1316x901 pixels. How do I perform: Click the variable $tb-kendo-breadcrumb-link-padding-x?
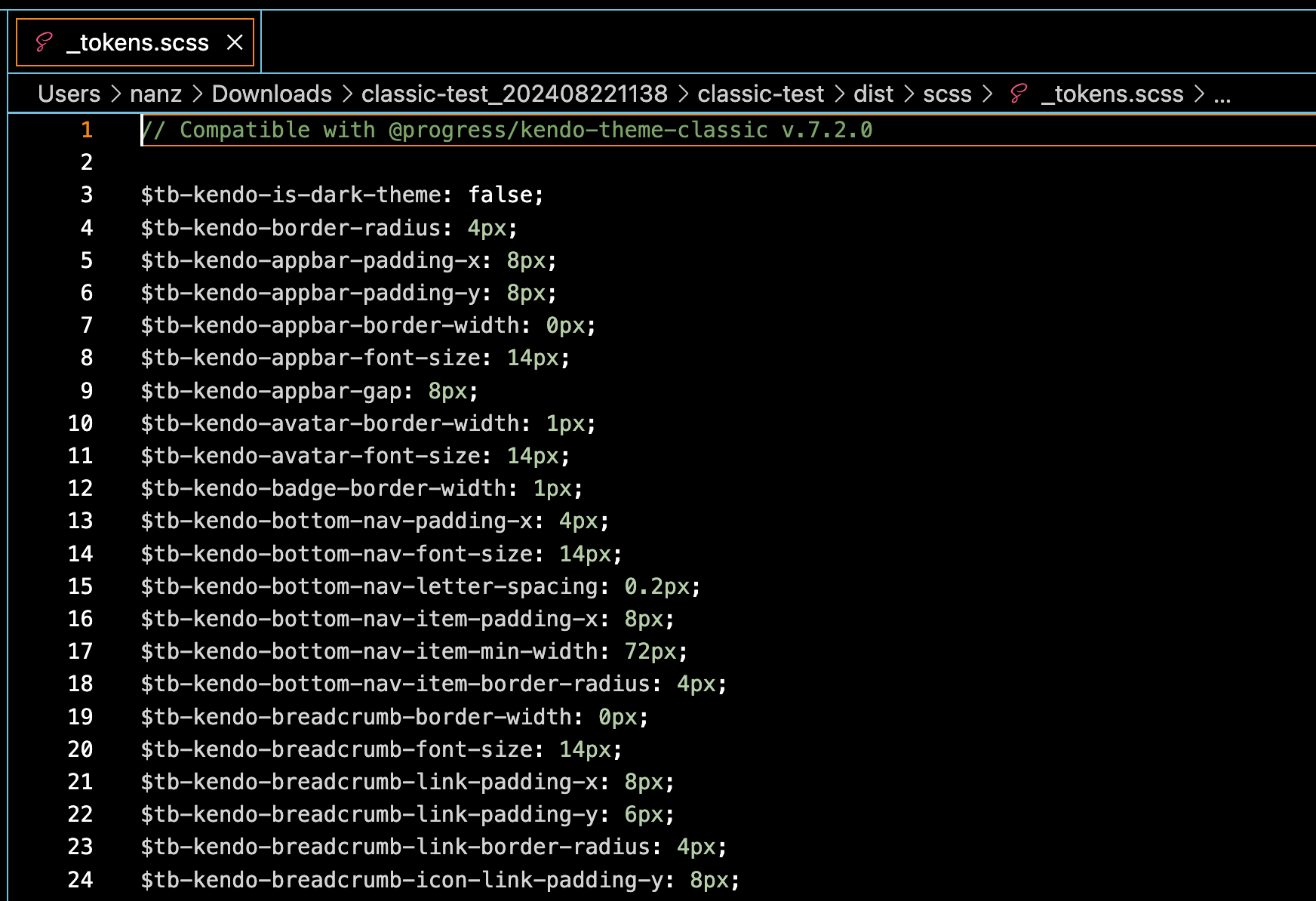click(369, 782)
